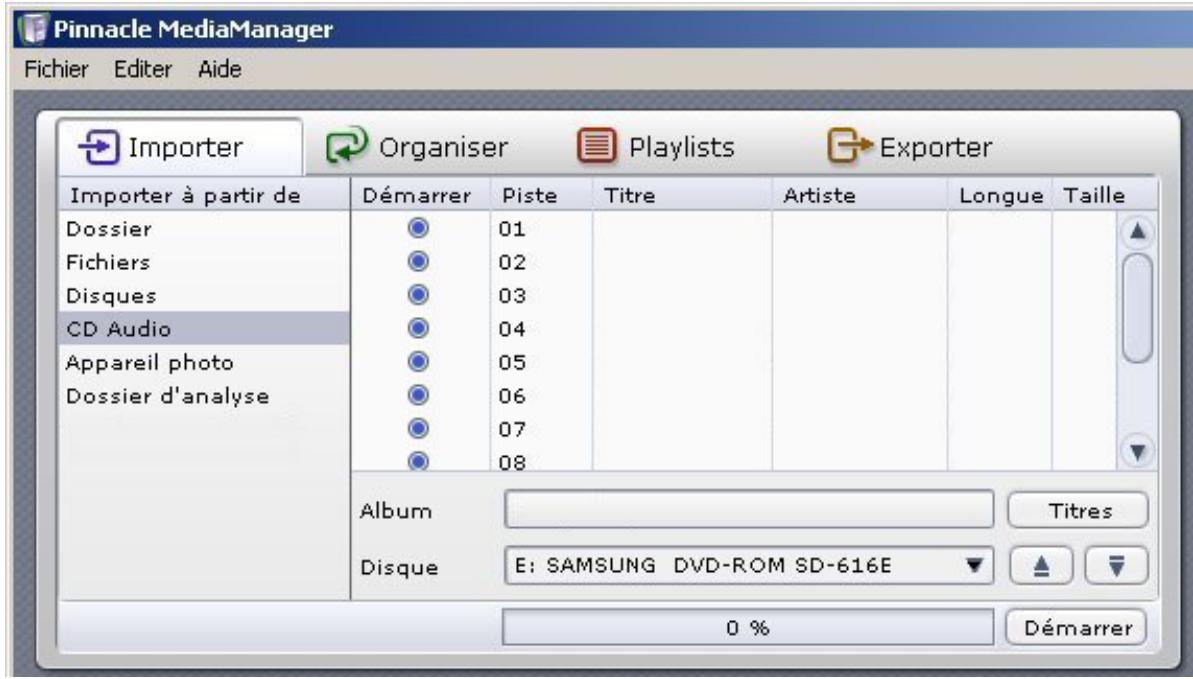Image resolution: width=1193 pixels, height=679 pixels.
Task: Click the track list scrollbar thumb
Action: (1137, 308)
